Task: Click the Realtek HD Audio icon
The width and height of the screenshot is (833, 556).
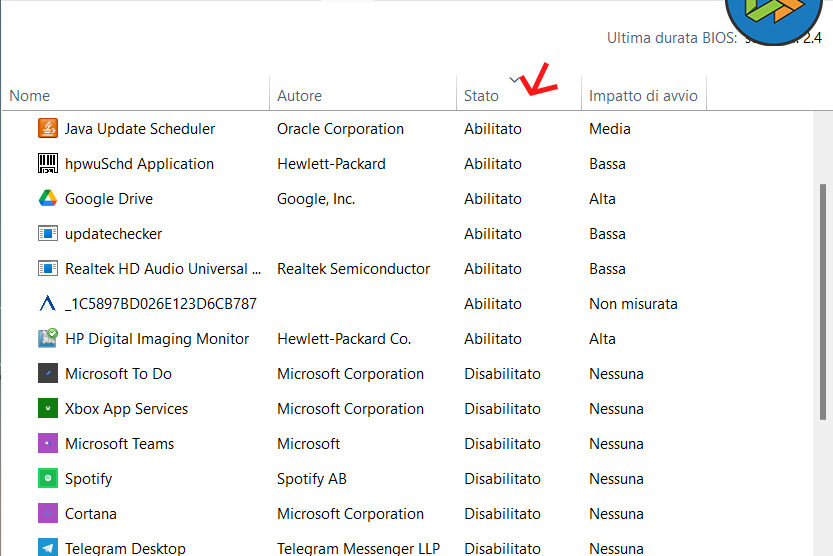Action: [x=48, y=269]
